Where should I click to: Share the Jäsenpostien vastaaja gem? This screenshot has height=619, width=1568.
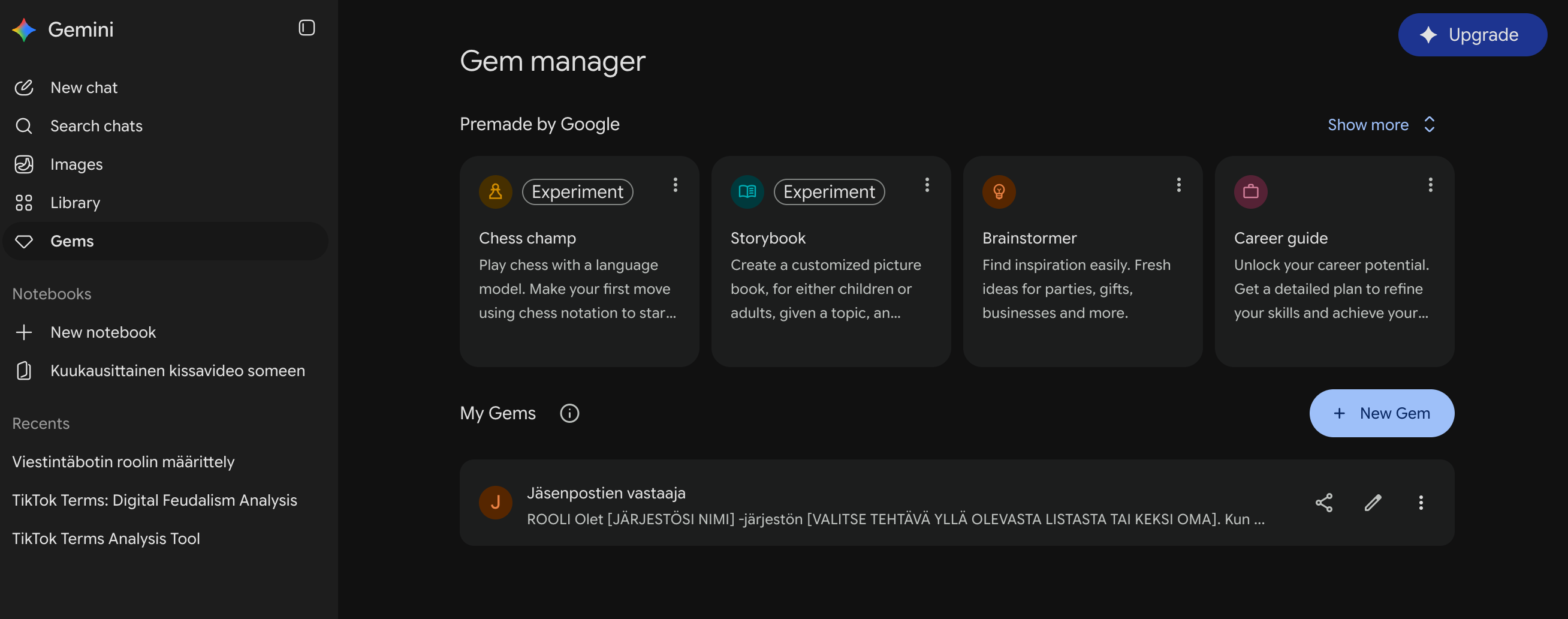tap(1324, 503)
